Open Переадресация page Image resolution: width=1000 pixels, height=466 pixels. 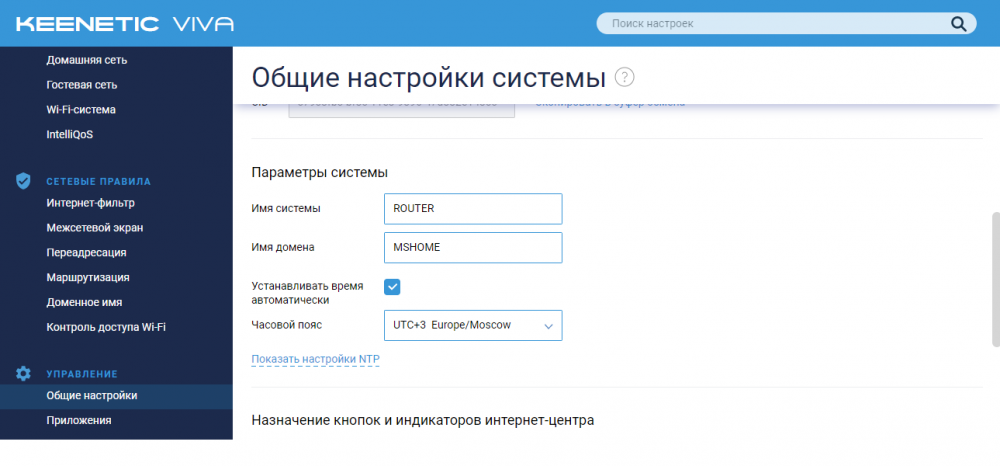(86, 253)
